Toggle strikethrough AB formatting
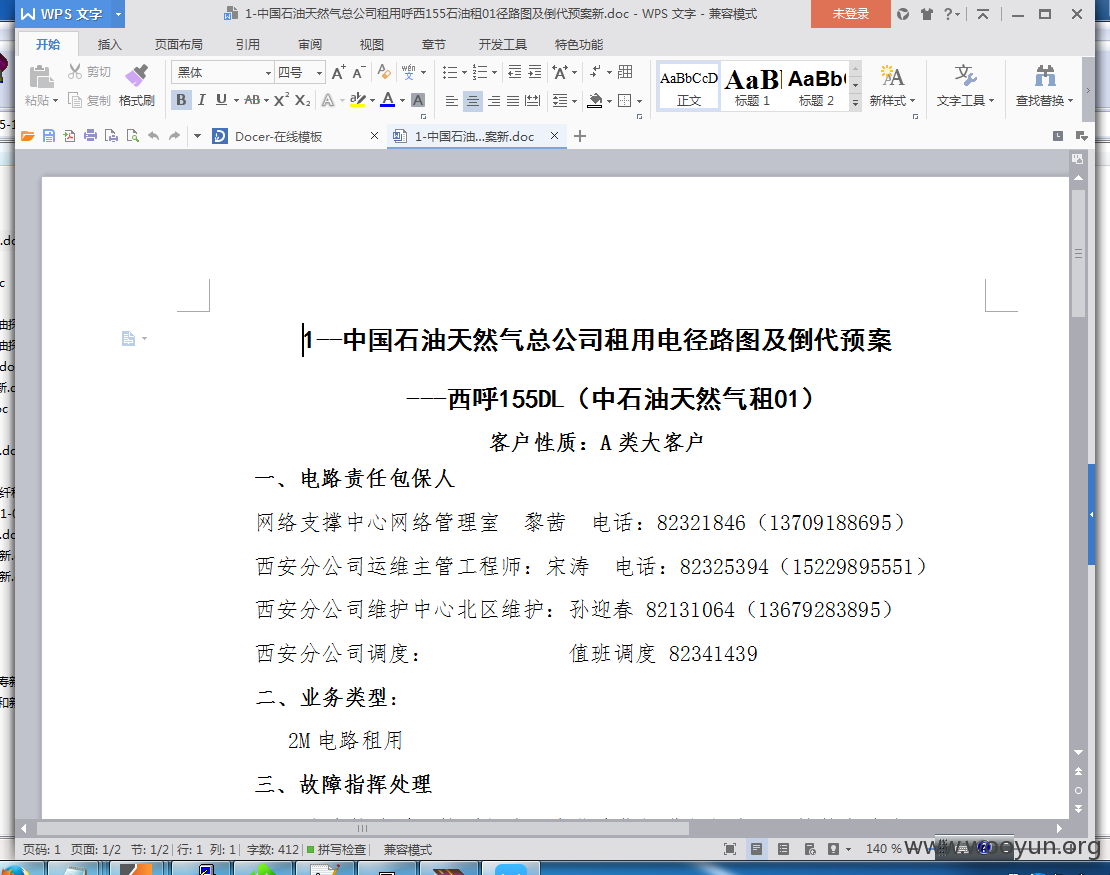The height and width of the screenshot is (875, 1110). click(x=252, y=100)
